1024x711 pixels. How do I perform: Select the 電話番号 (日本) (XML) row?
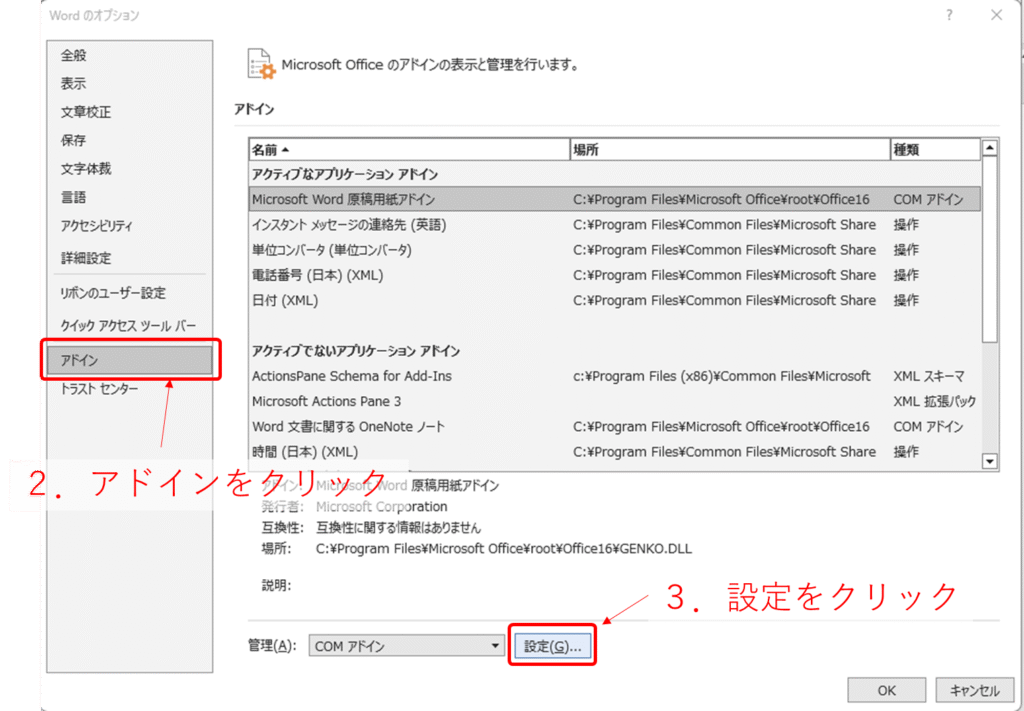(615, 276)
